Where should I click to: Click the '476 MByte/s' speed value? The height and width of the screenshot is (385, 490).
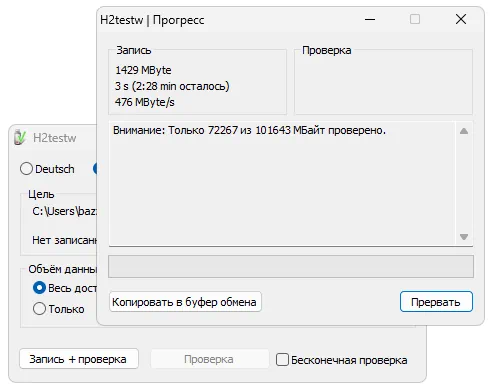(145, 102)
